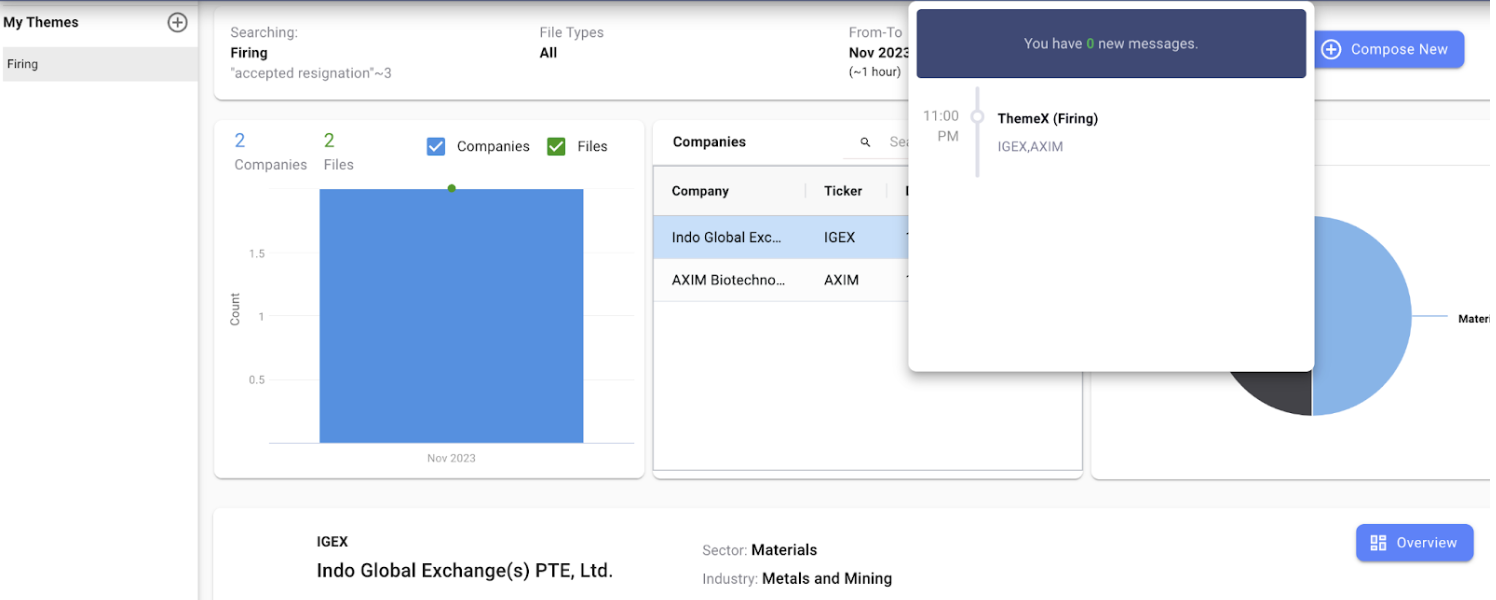Select the AXIM Biotechno... company row

[x=727, y=280]
